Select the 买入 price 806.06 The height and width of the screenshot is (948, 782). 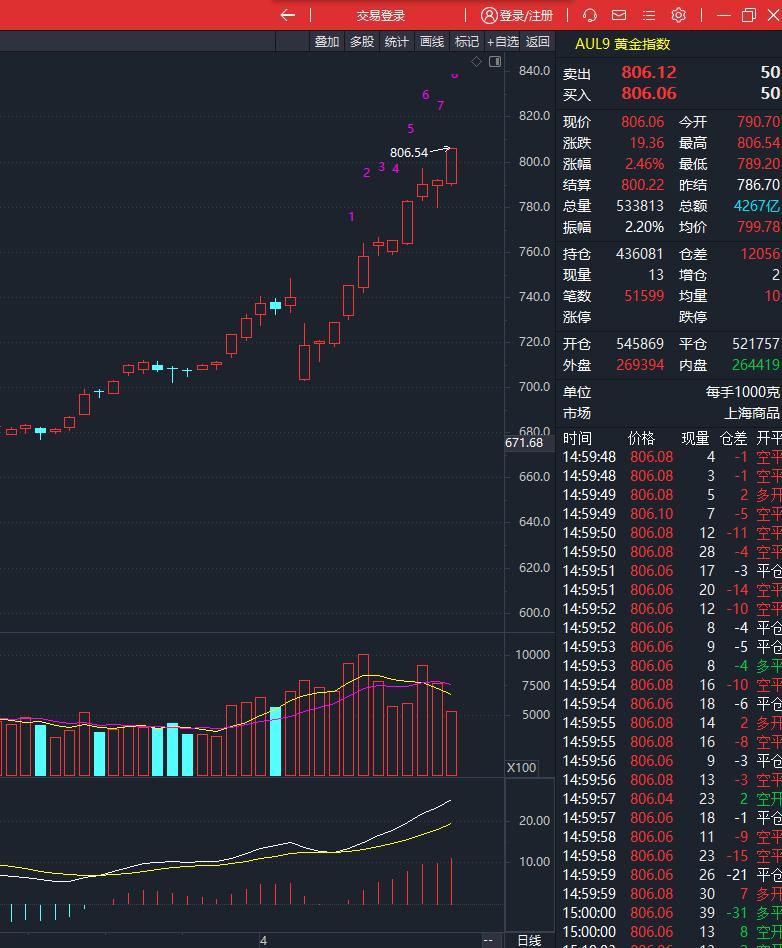648,93
